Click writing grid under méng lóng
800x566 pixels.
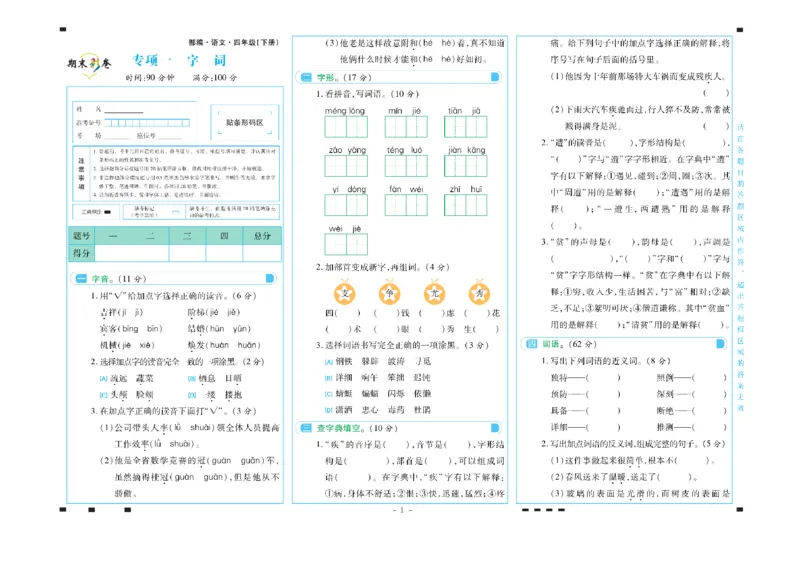click(346, 127)
